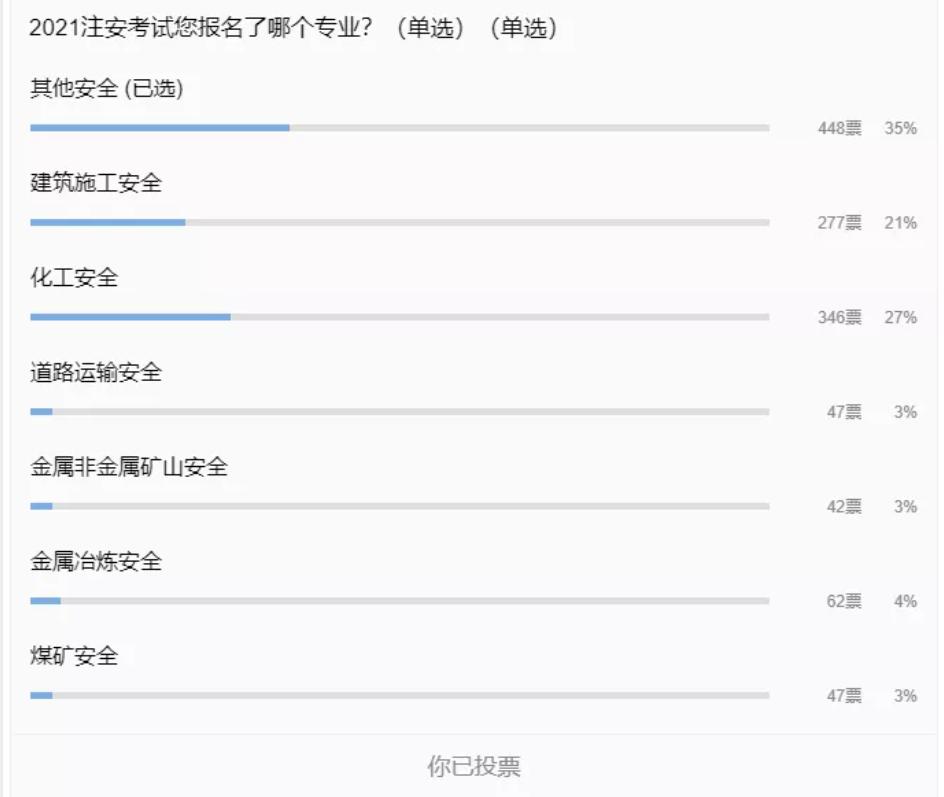Pick the 化工安全 option label
The image size is (944, 797).
tap(74, 278)
